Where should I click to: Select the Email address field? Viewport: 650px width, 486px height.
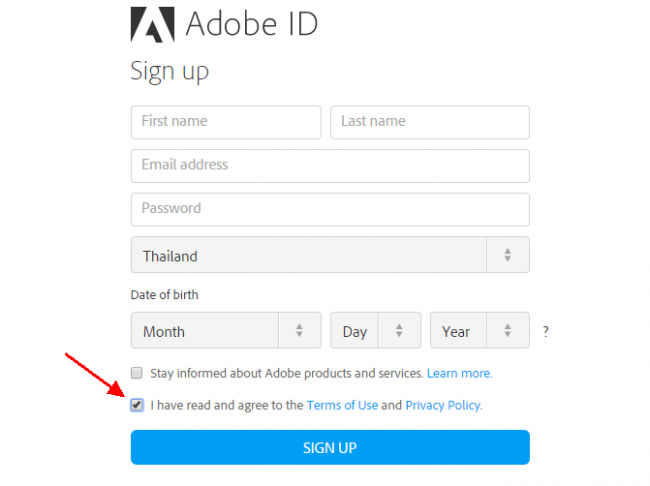pyautogui.click(x=330, y=166)
